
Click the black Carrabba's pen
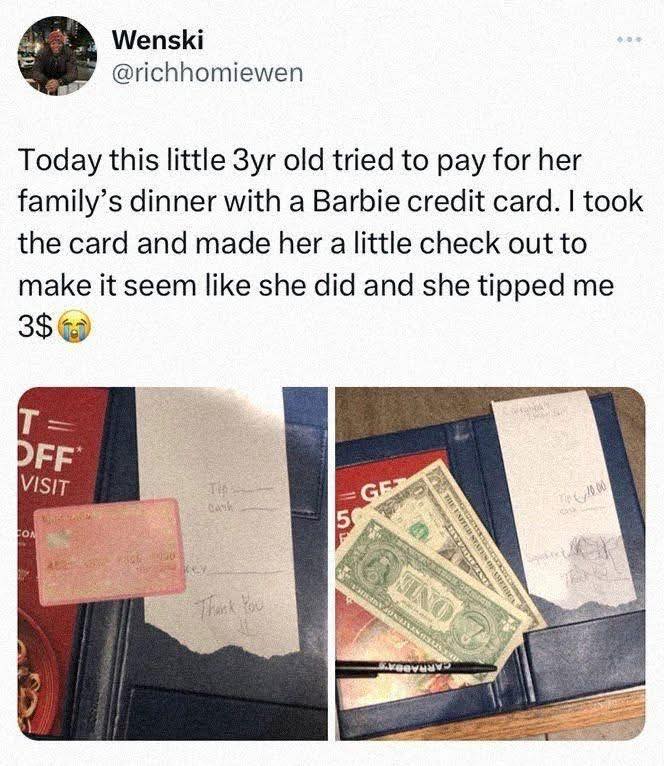pos(416,669)
